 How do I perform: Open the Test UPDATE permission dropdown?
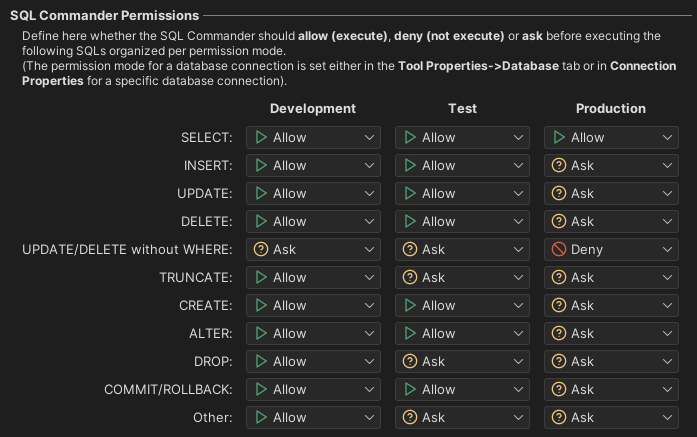(x=462, y=193)
